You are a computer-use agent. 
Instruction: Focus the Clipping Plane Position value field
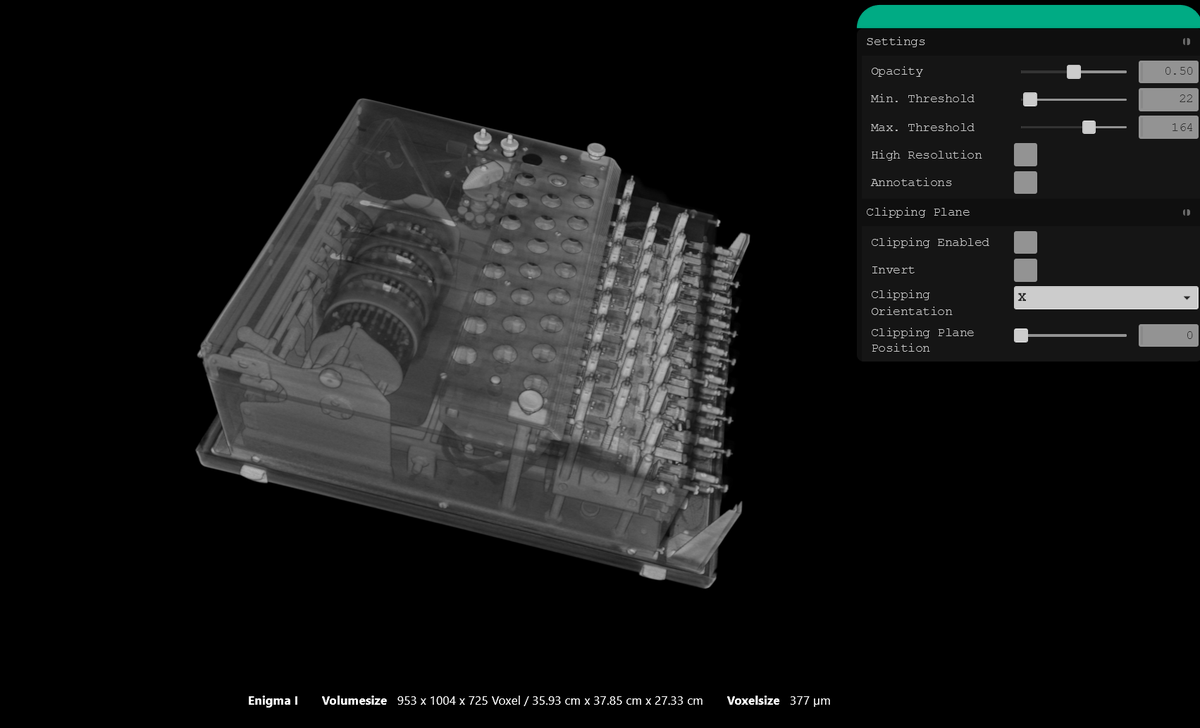1168,336
